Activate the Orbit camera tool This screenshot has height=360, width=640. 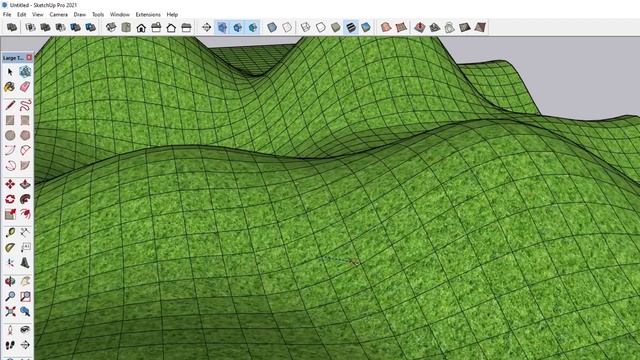pyautogui.click(x=10, y=281)
